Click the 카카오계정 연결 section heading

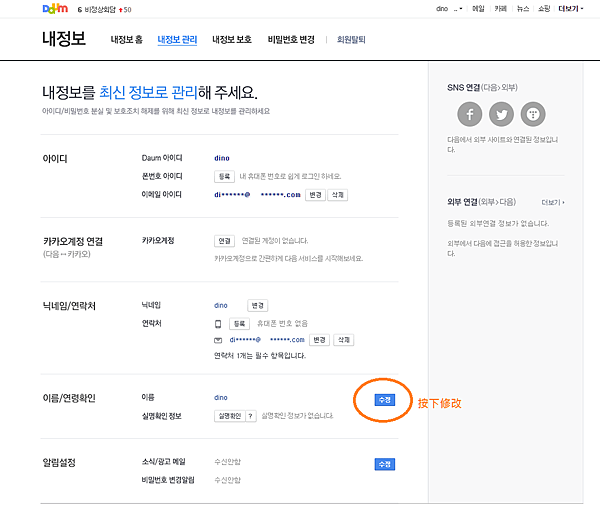coord(73,242)
